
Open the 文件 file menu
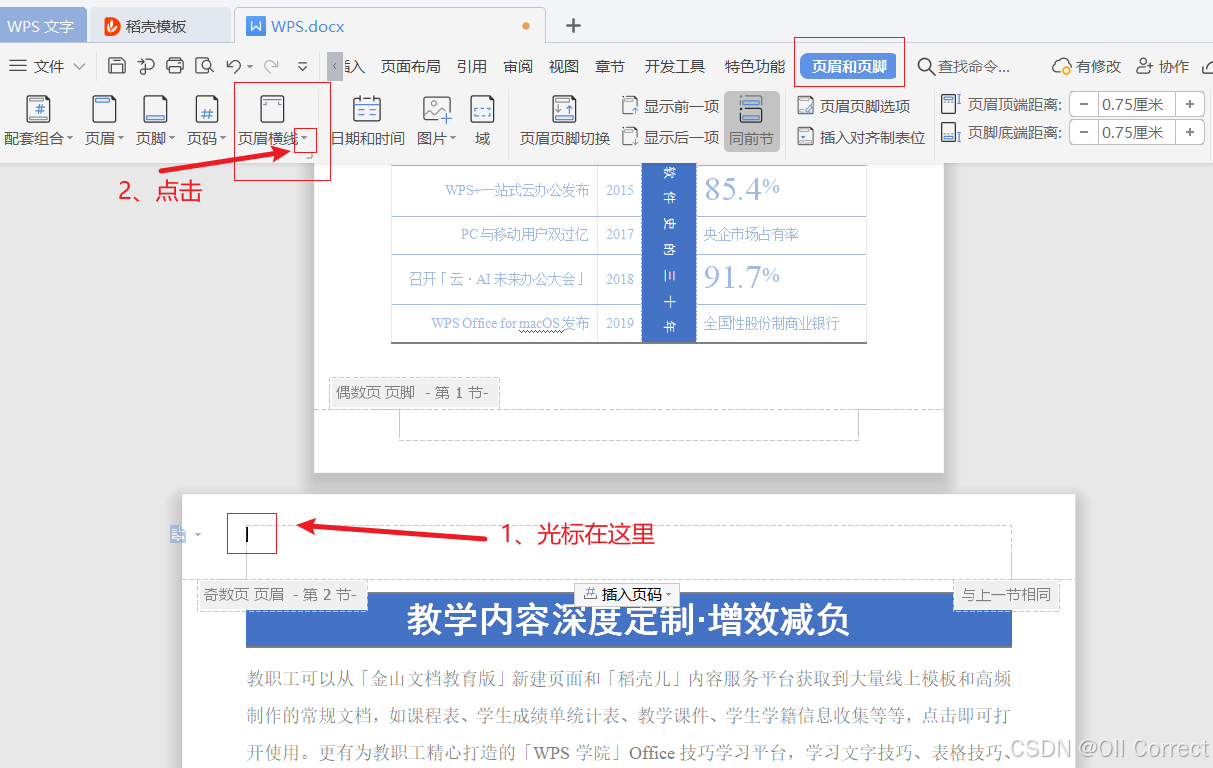click(x=49, y=66)
